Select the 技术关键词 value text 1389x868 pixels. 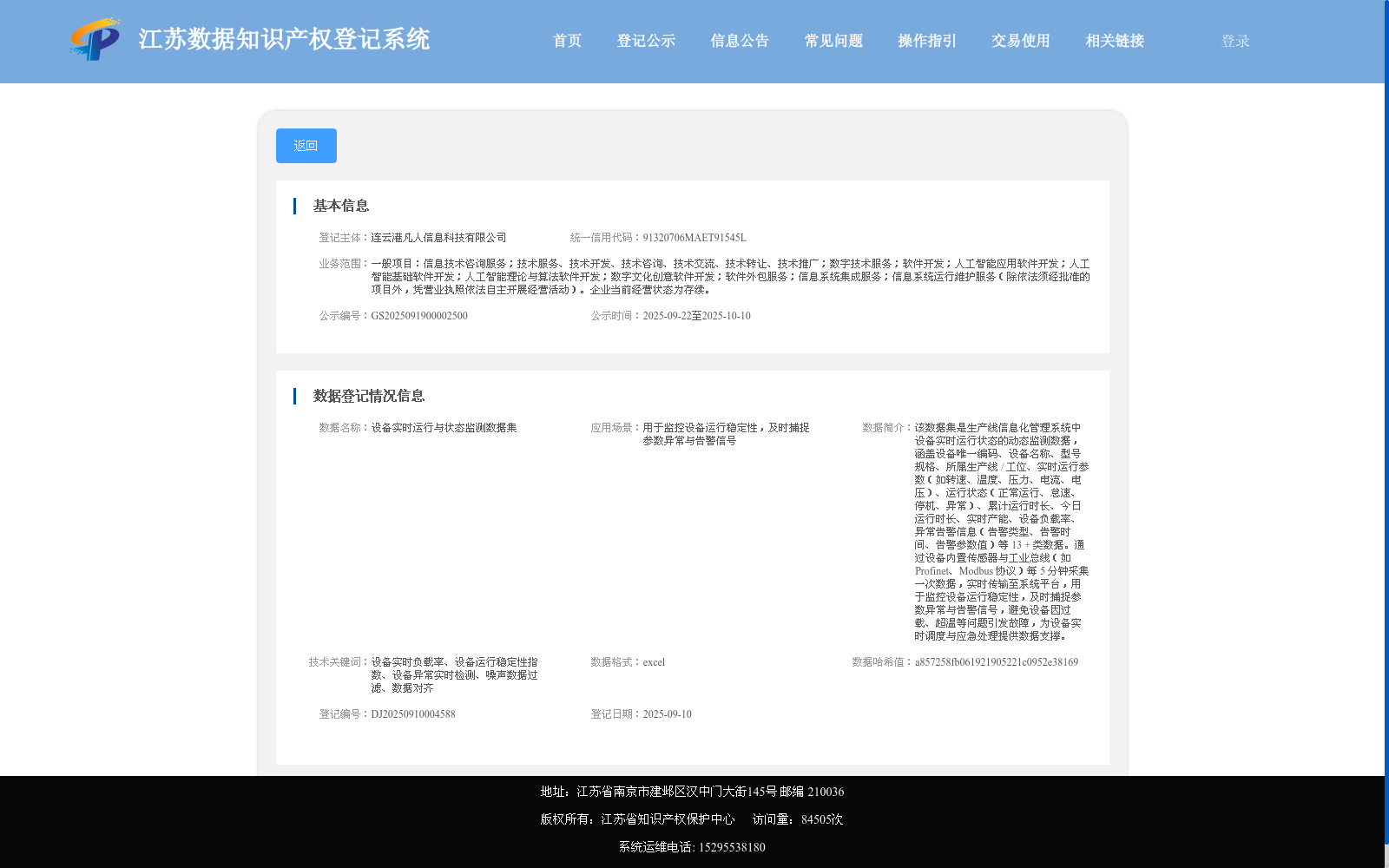[455, 675]
